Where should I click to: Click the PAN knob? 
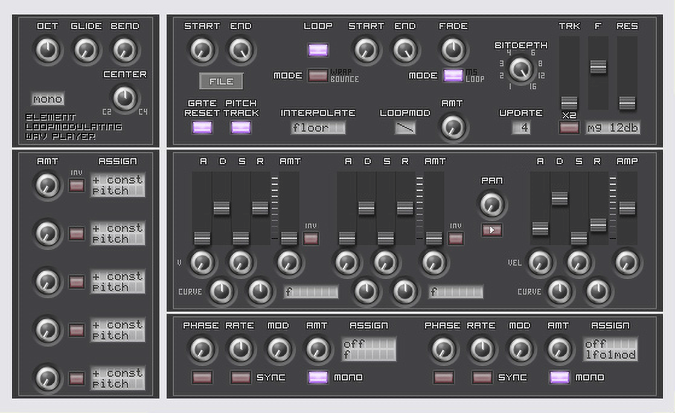(492, 204)
